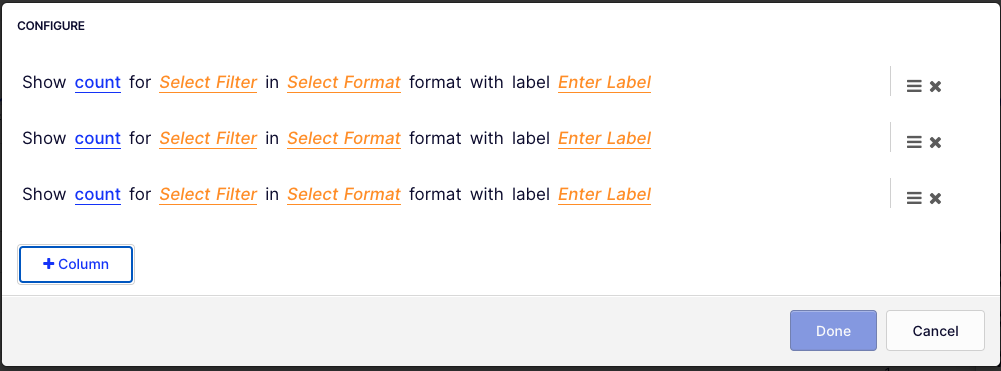Remove the first column row with X
The height and width of the screenshot is (371, 1001).
[x=935, y=87]
